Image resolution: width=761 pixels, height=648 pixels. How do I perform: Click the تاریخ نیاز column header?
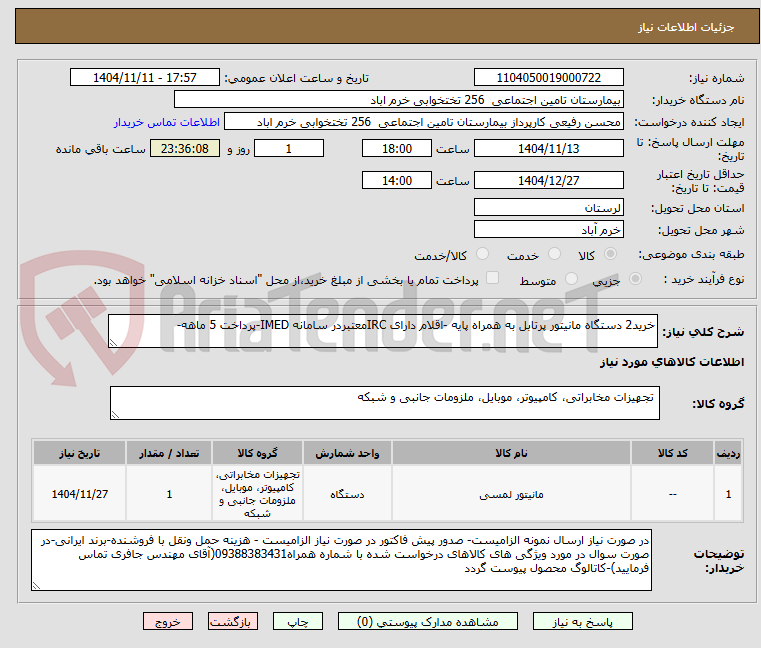click(x=80, y=453)
